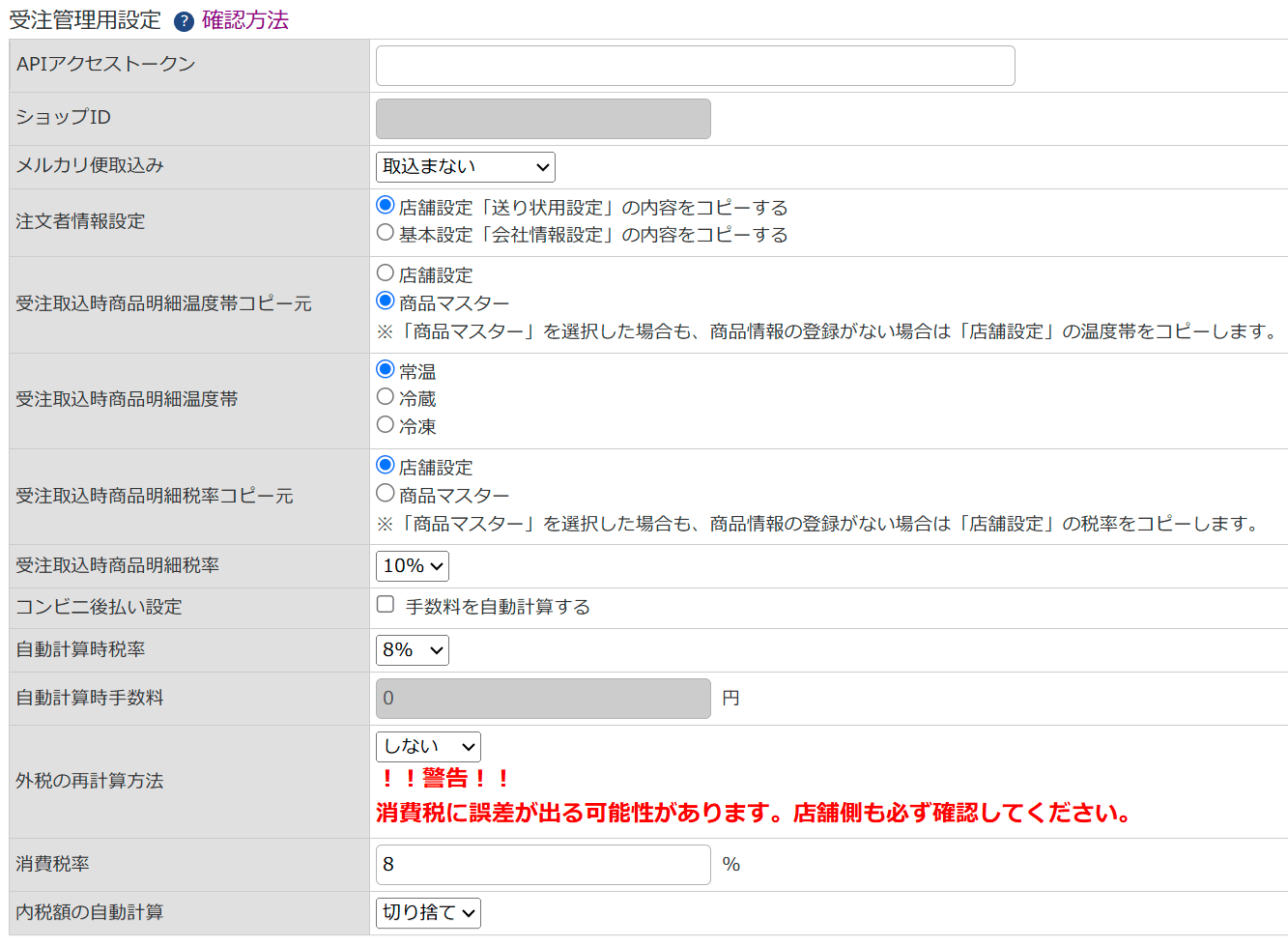Open the 自動計算時税率 dropdown

click(x=412, y=649)
